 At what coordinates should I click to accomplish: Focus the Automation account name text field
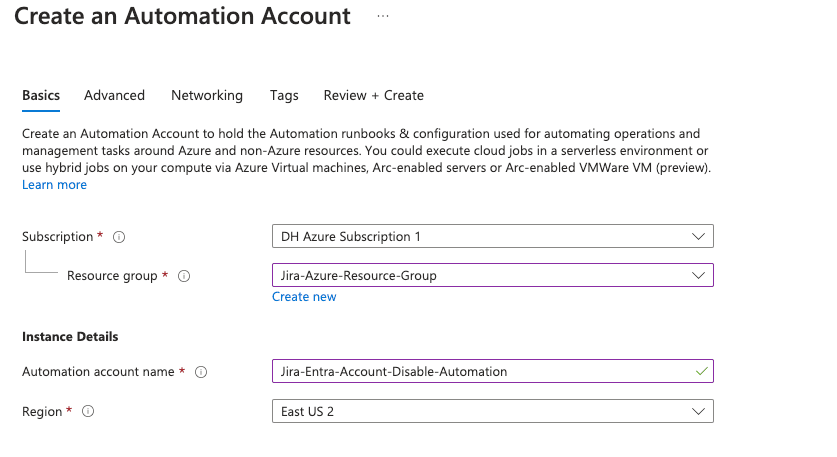pyautogui.click(x=480, y=371)
